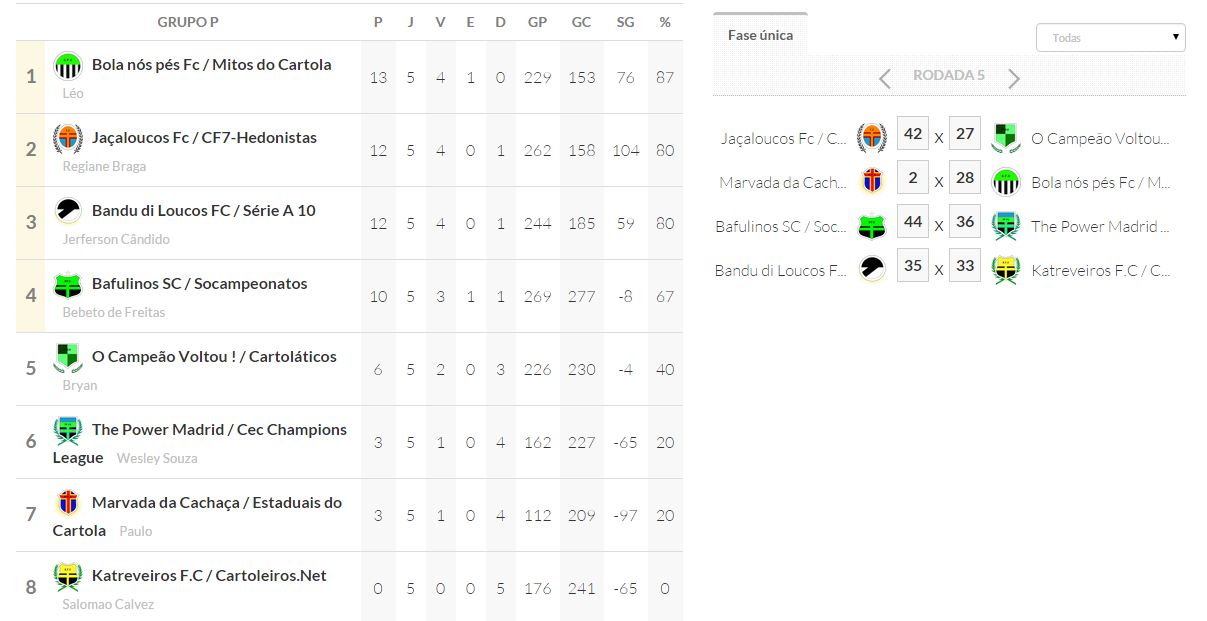Open the Todas filter dropdown

[x=1110, y=38]
